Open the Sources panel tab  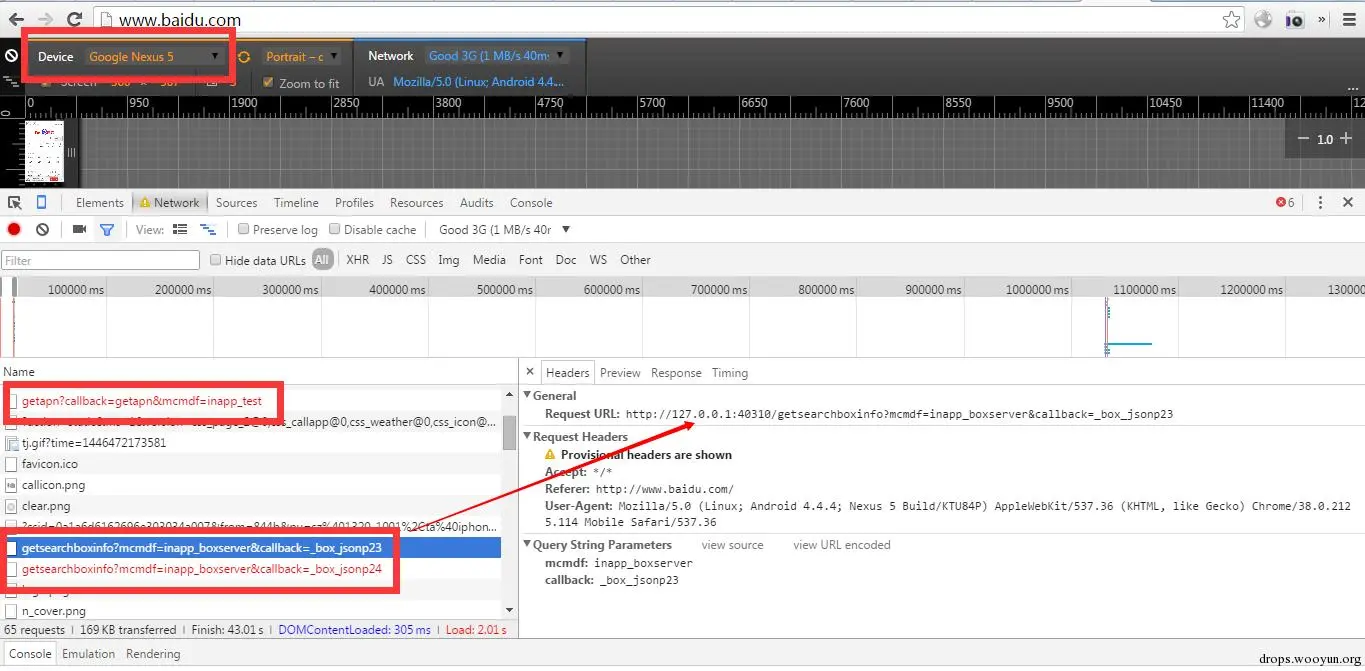point(237,202)
